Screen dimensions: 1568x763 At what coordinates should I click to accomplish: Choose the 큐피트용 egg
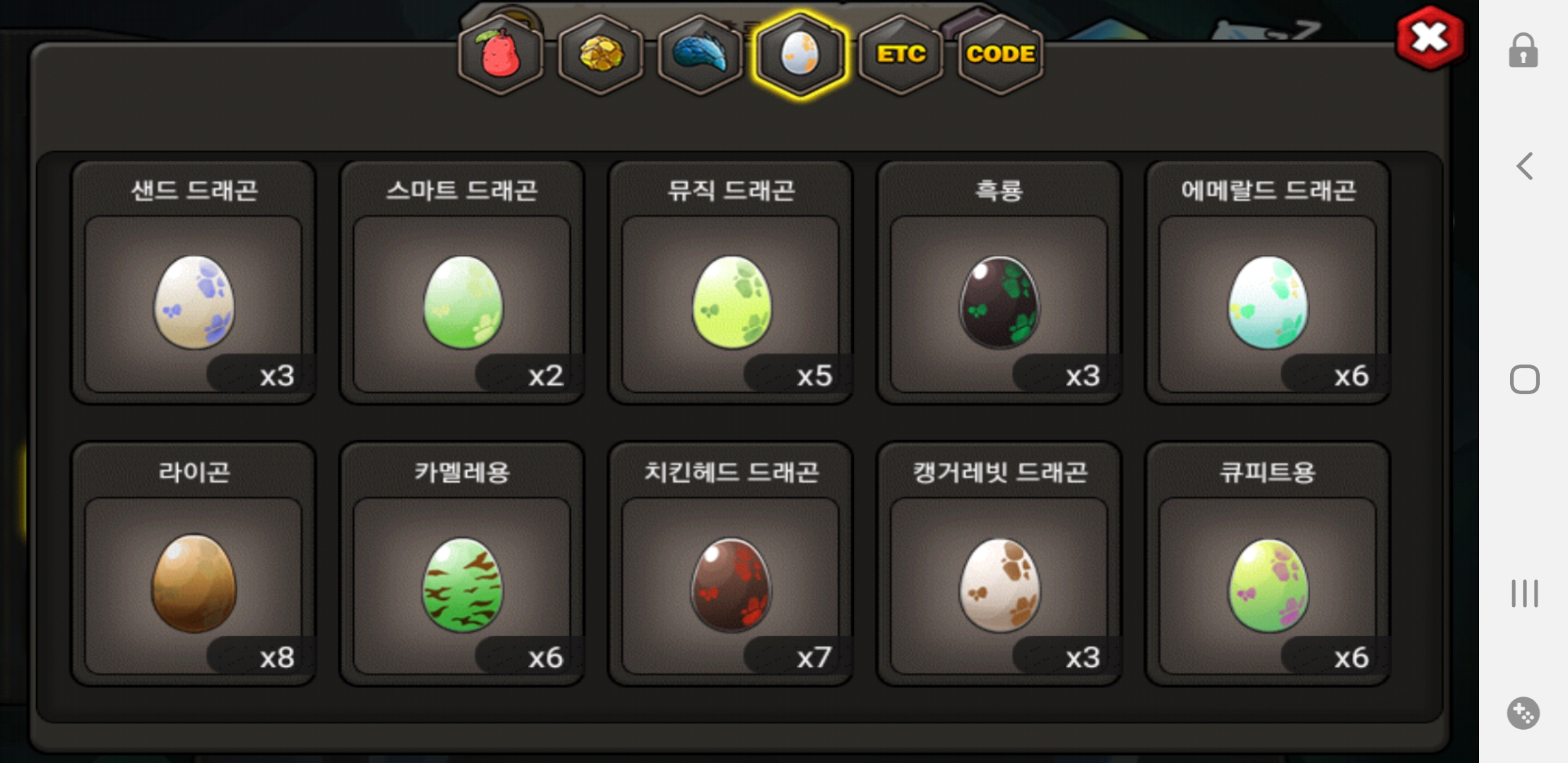(x=1268, y=564)
